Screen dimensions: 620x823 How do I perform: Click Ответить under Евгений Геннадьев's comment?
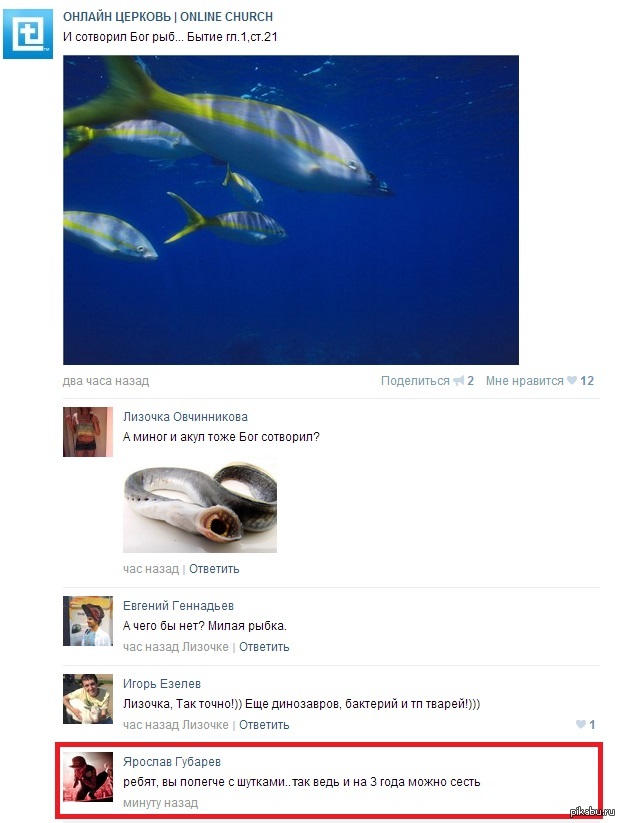coord(264,647)
